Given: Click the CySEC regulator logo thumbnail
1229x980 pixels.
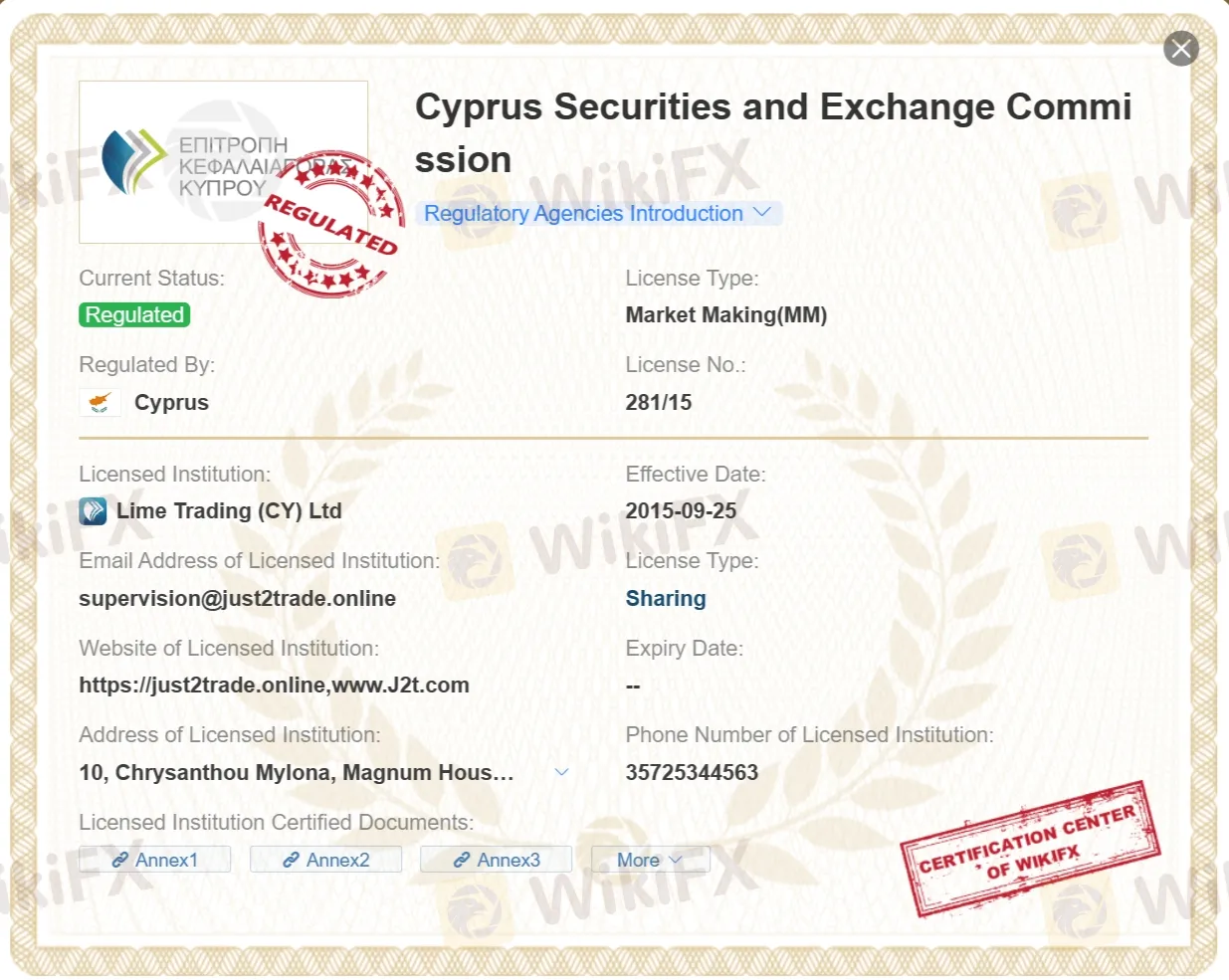Looking at the screenshot, I should (x=223, y=162).
